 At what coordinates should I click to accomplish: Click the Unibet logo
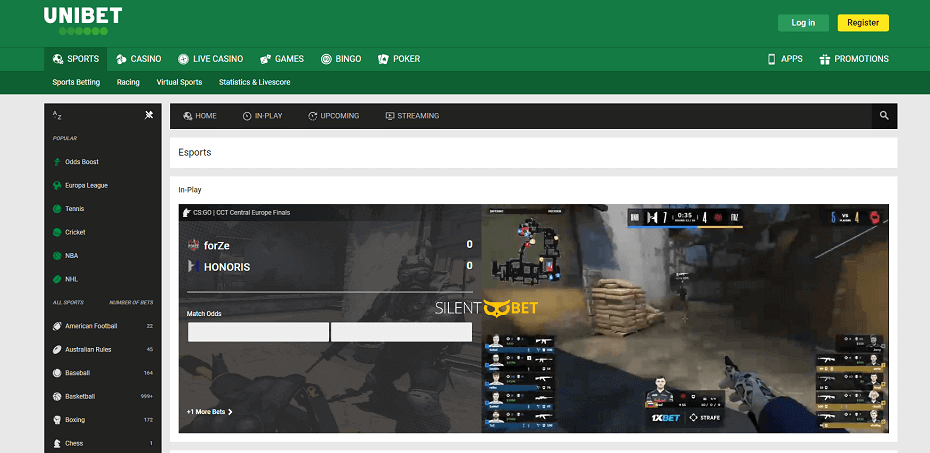pyautogui.click(x=83, y=21)
